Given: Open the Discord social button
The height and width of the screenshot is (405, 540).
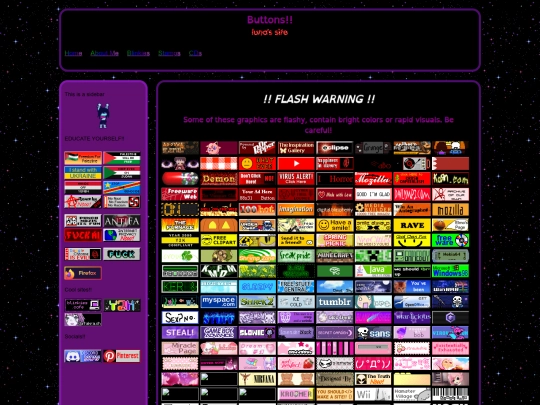Looking at the screenshot, I should click(x=83, y=356).
